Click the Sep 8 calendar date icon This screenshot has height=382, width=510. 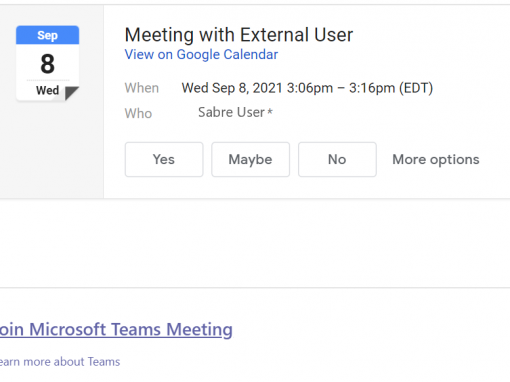pos(47,63)
